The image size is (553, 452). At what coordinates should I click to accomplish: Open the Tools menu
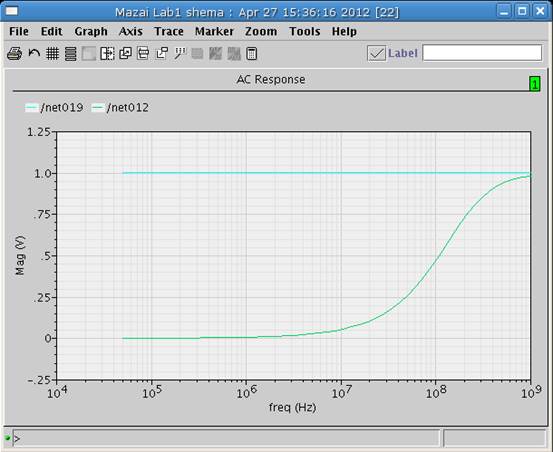point(305,31)
